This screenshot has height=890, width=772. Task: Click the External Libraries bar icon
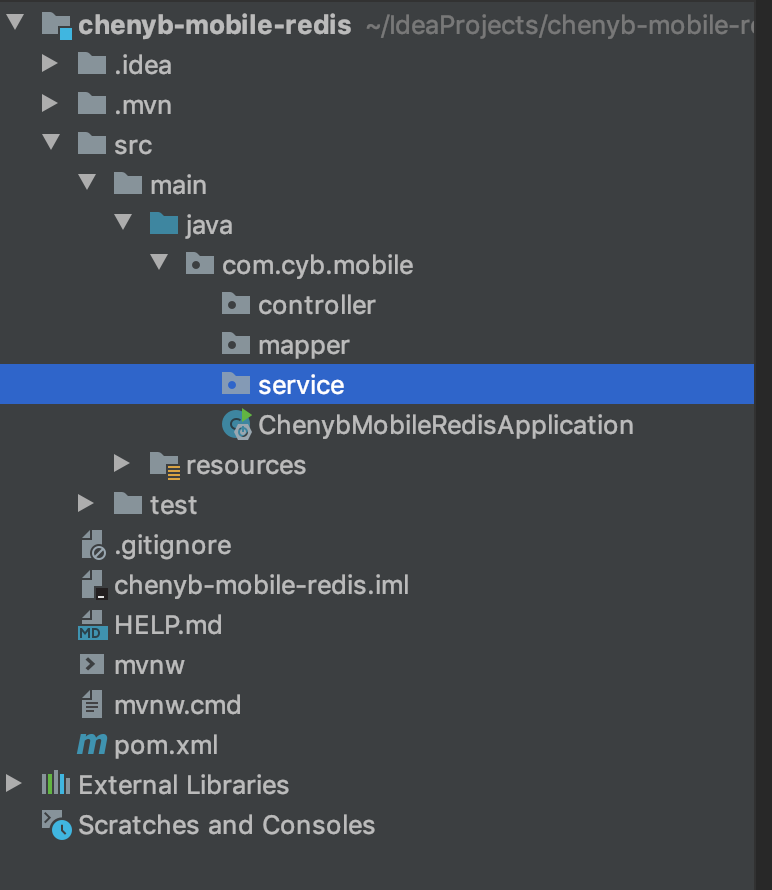click(x=56, y=784)
